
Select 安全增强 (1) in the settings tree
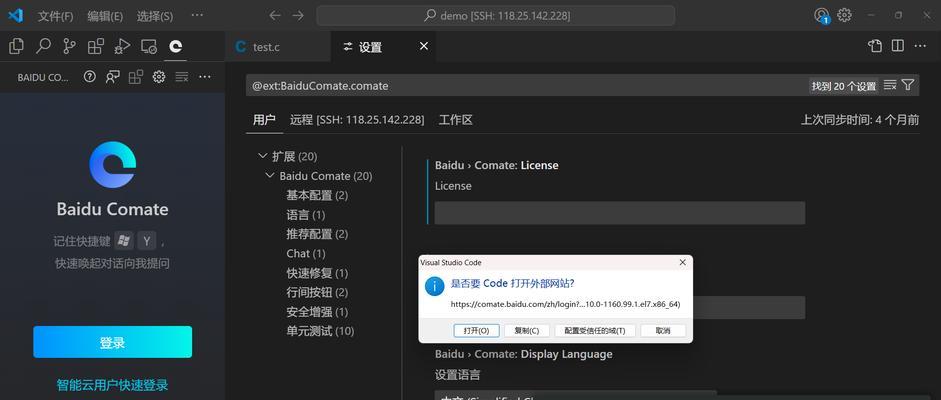coord(317,312)
